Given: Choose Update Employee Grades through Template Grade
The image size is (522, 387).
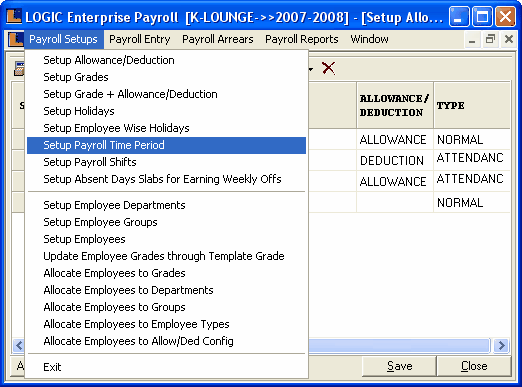Looking at the screenshot, I should point(166,256).
